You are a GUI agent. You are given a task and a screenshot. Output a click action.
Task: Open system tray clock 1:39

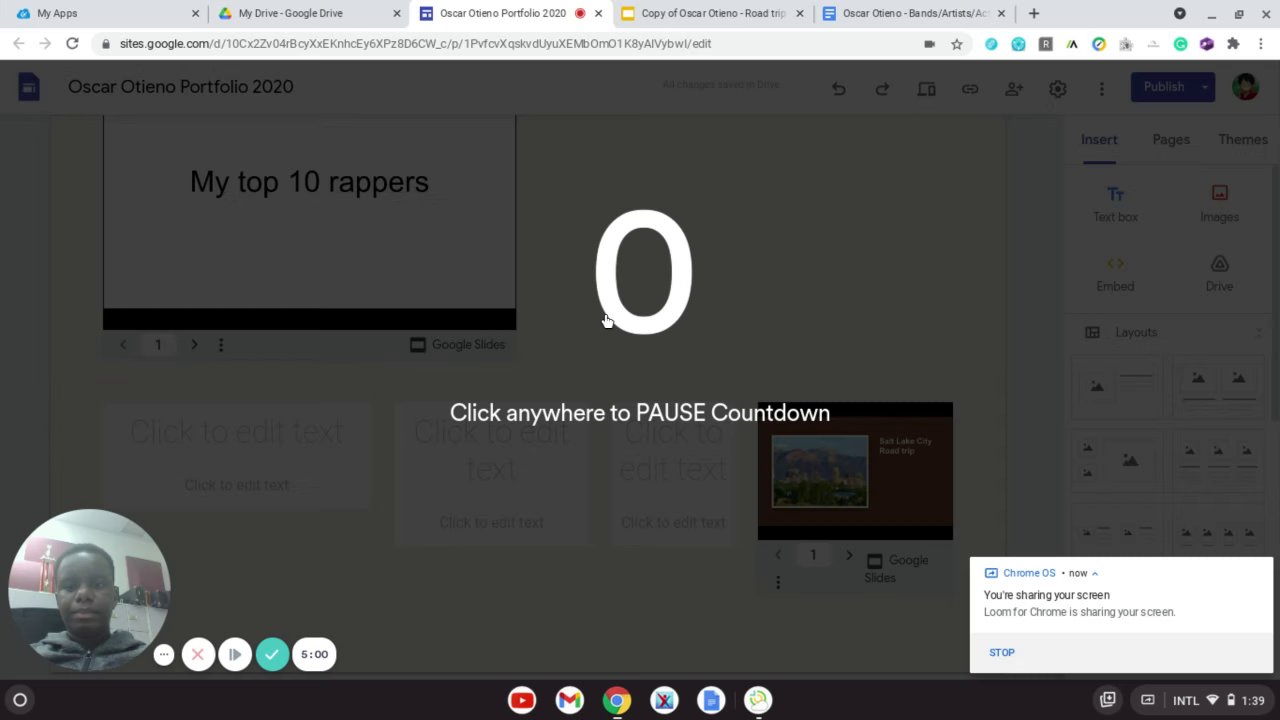1253,700
